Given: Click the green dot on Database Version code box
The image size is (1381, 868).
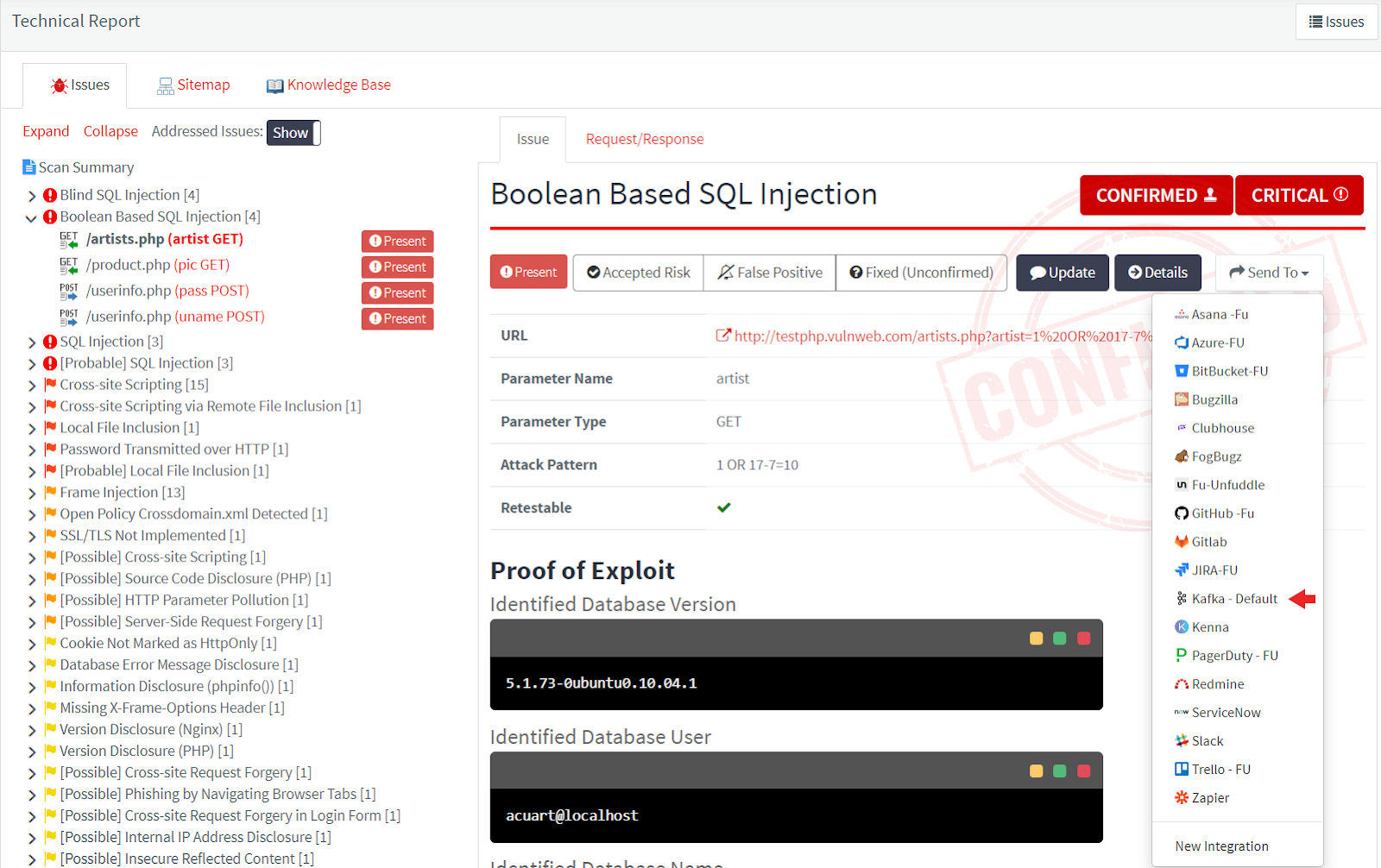Looking at the screenshot, I should click(x=1060, y=638).
